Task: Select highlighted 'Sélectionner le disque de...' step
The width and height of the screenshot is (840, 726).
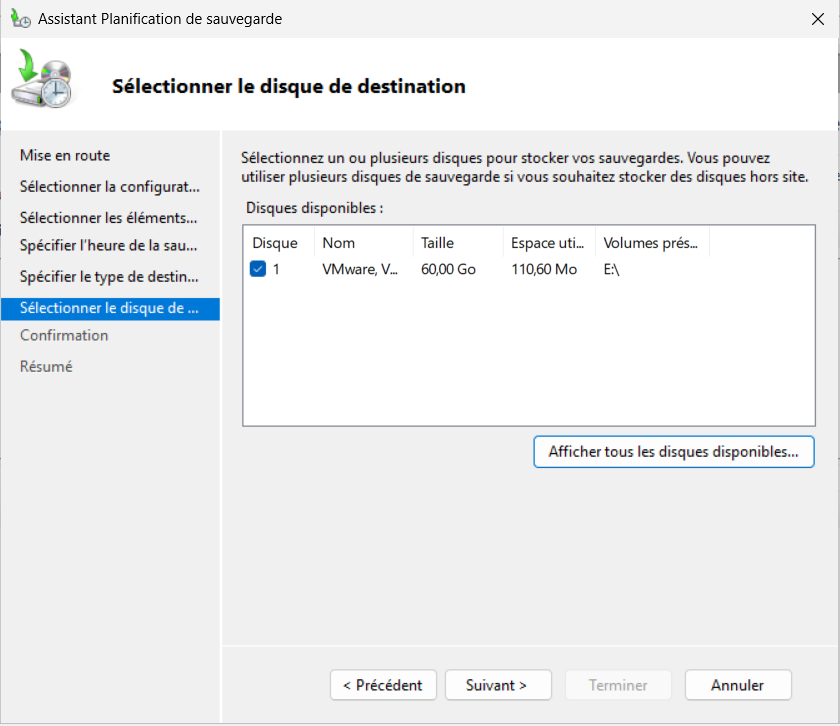Action: click(x=109, y=308)
